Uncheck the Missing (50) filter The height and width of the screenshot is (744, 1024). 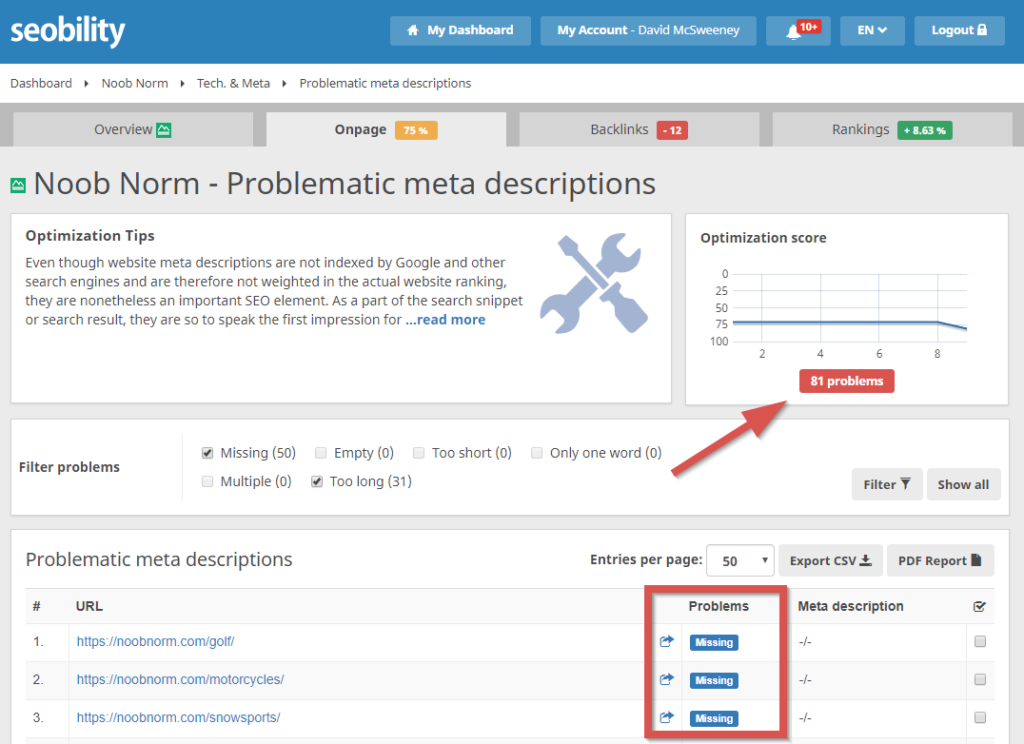click(208, 453)
